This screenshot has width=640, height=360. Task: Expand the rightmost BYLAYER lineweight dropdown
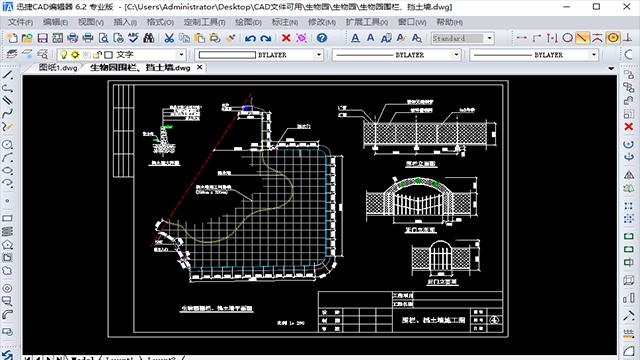[x=594, y=55]
